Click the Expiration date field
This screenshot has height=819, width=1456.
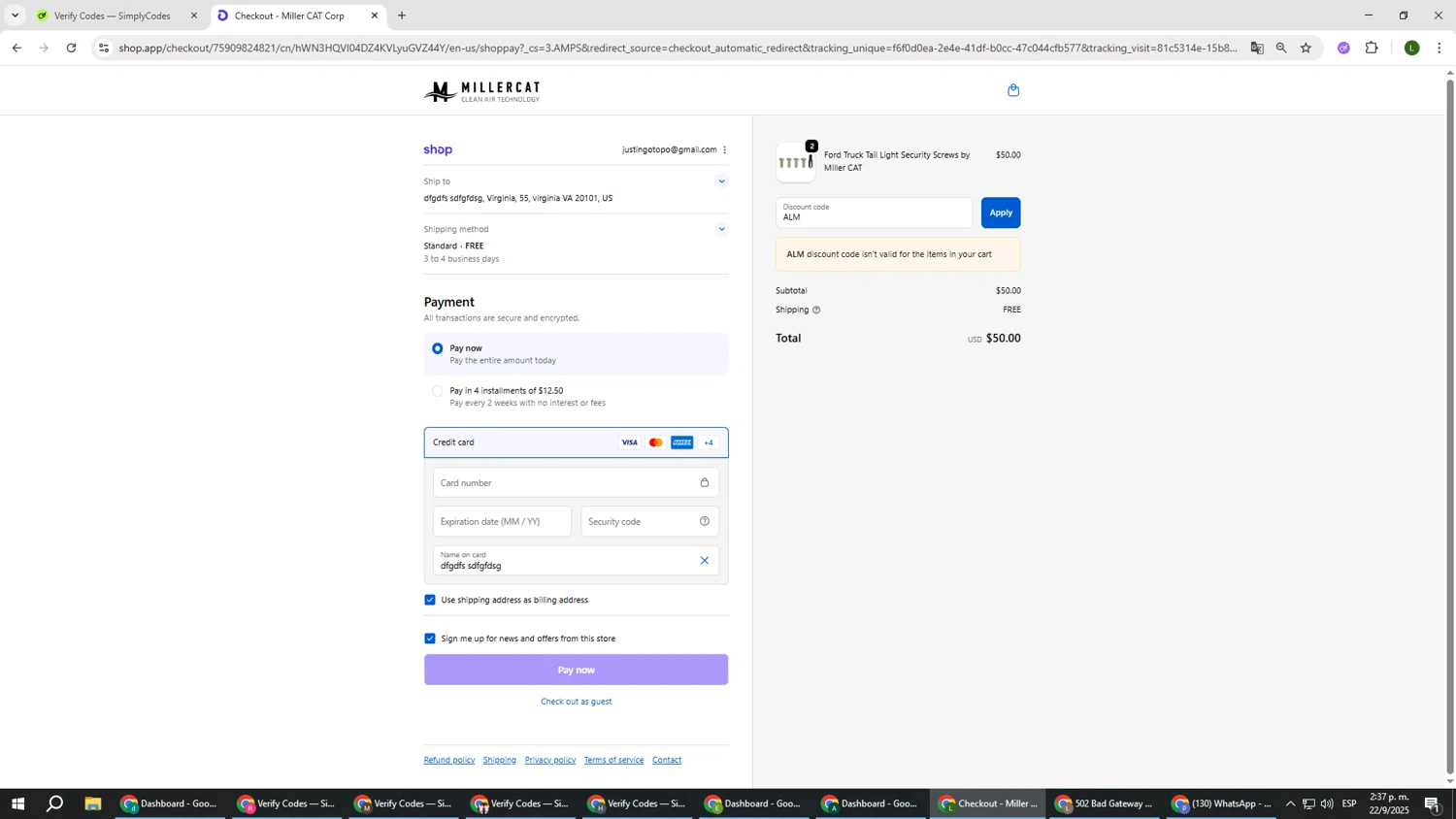tap(503, 521)
